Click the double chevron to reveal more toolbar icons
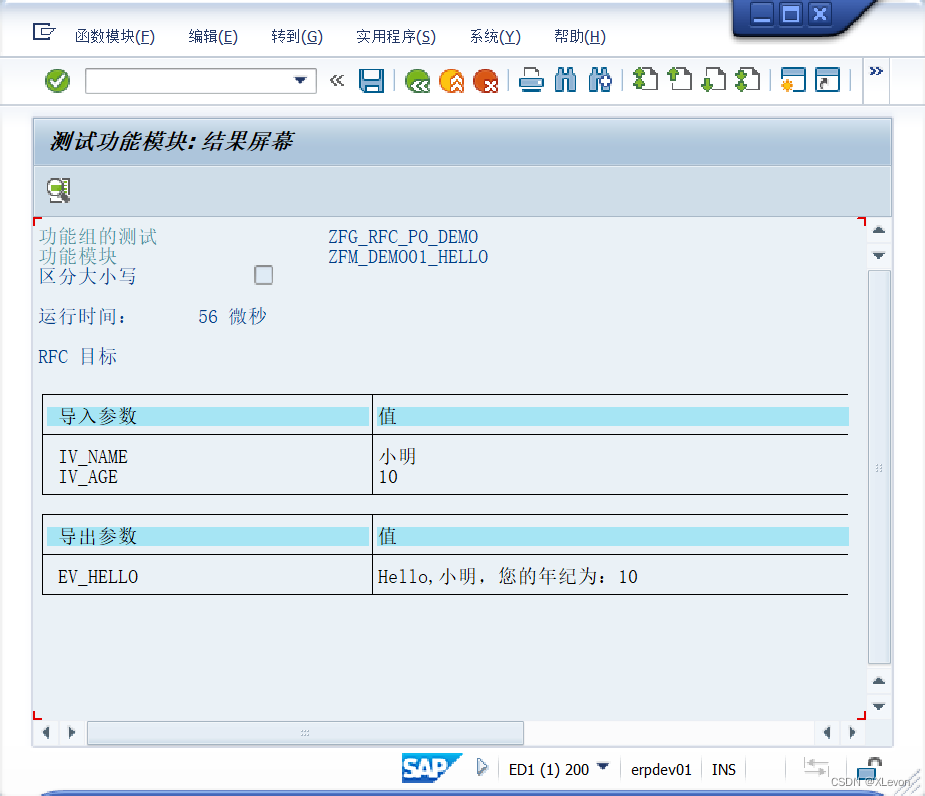Screen dimensions: 925x796 click(876, 70)
